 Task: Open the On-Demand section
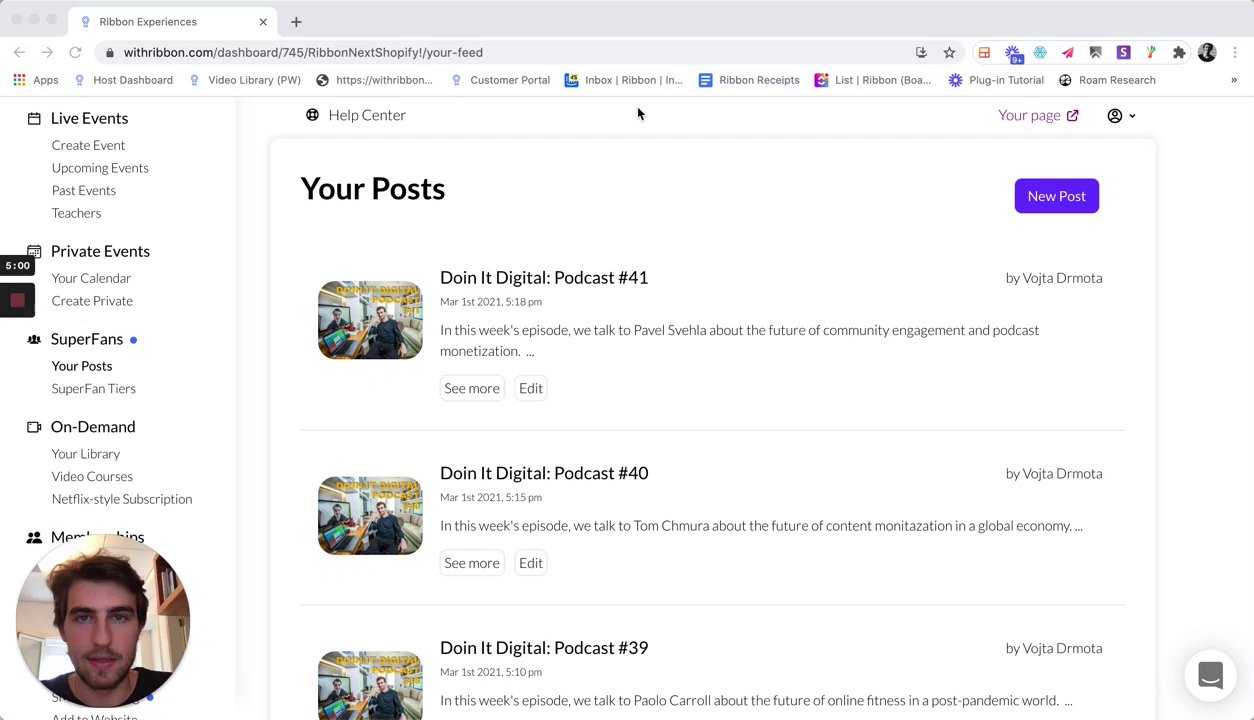93,427
